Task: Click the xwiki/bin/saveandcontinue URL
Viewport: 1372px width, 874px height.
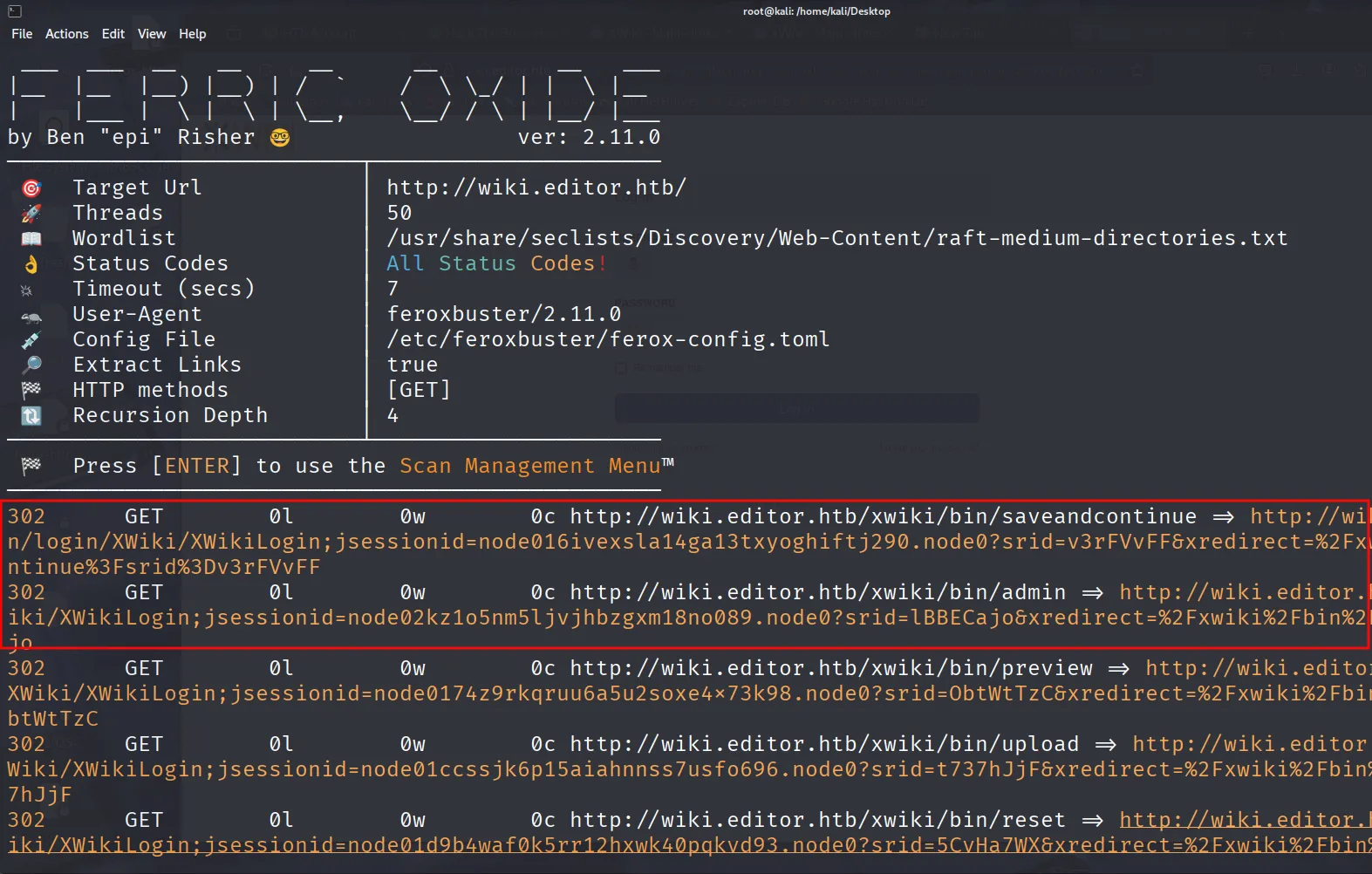Action: (884, 516)
